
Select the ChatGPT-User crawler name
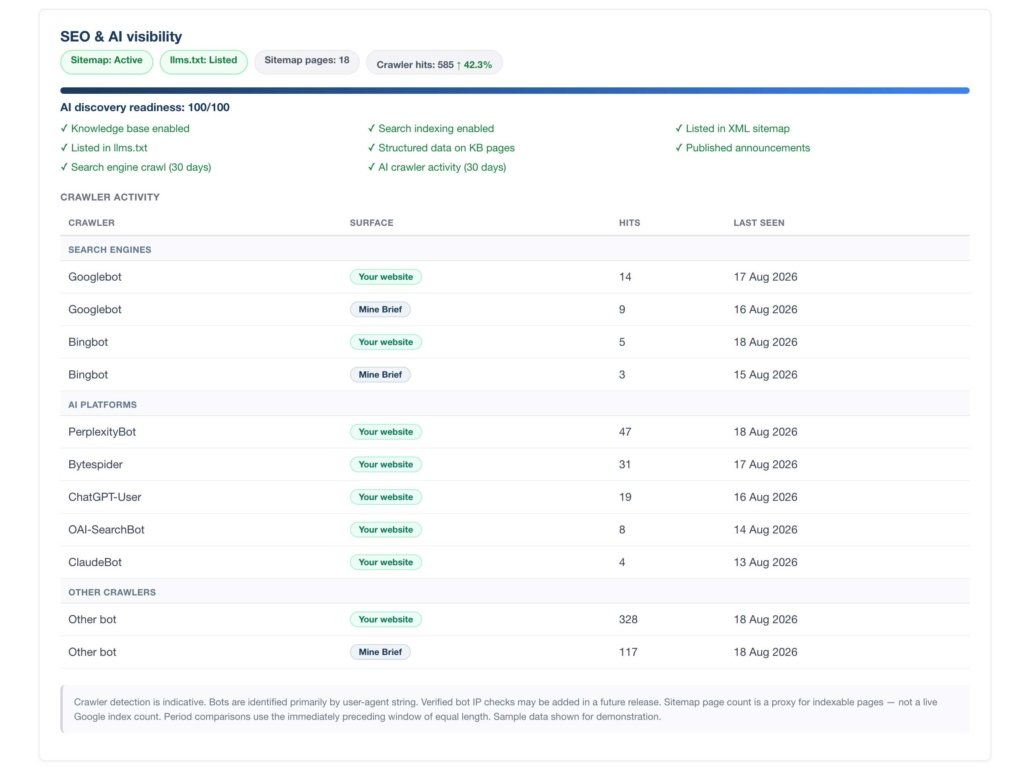click(x=104, y=497)
